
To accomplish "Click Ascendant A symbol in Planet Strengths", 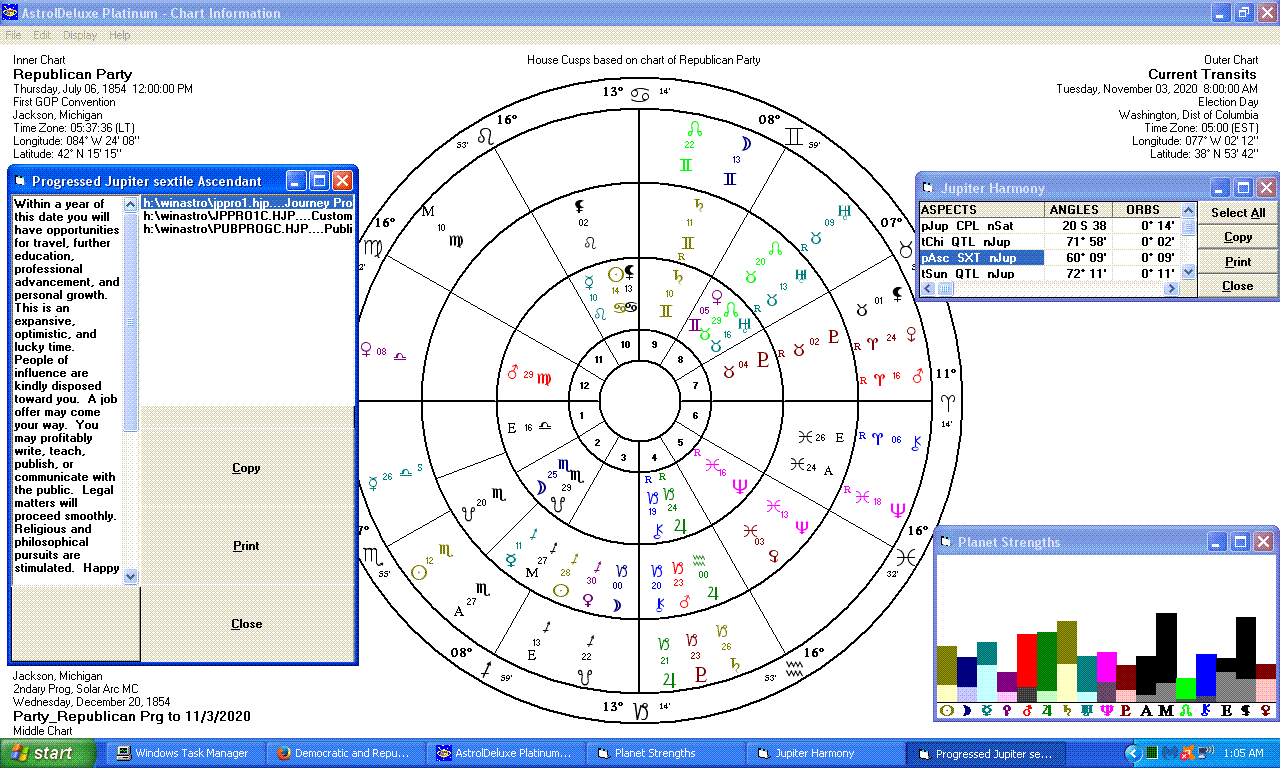I will (1146, 711).
